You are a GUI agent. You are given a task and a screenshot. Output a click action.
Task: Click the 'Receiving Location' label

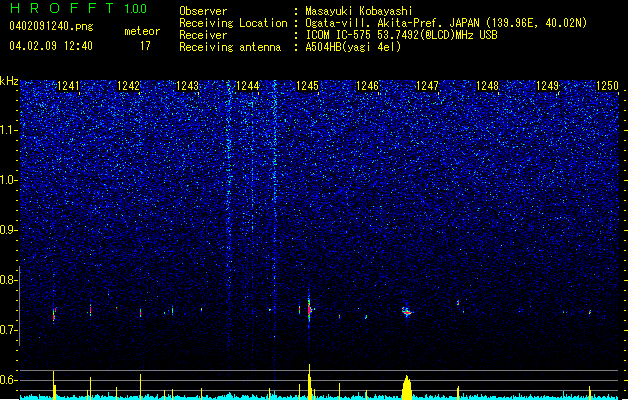[233, 23]
